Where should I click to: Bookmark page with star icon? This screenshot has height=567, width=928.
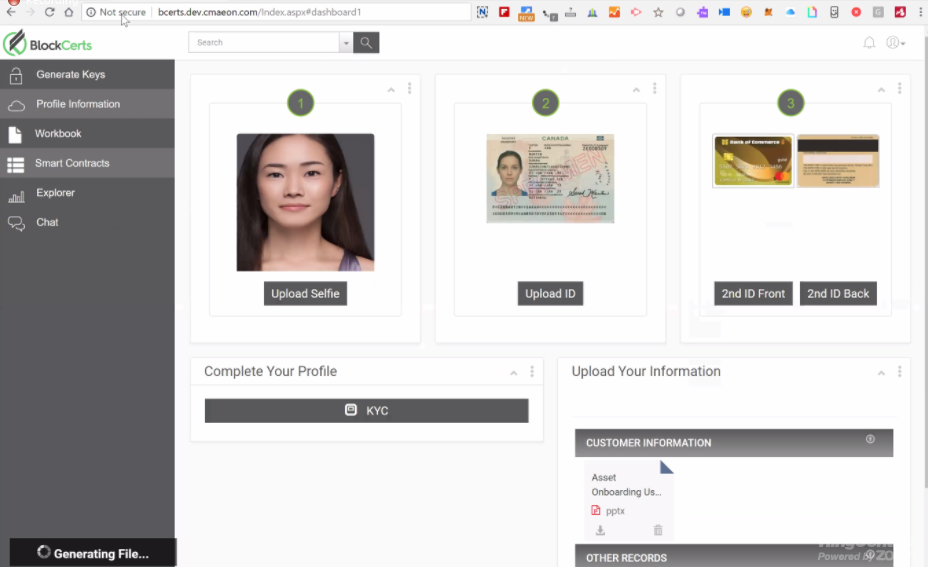click(x=658, y=12)
